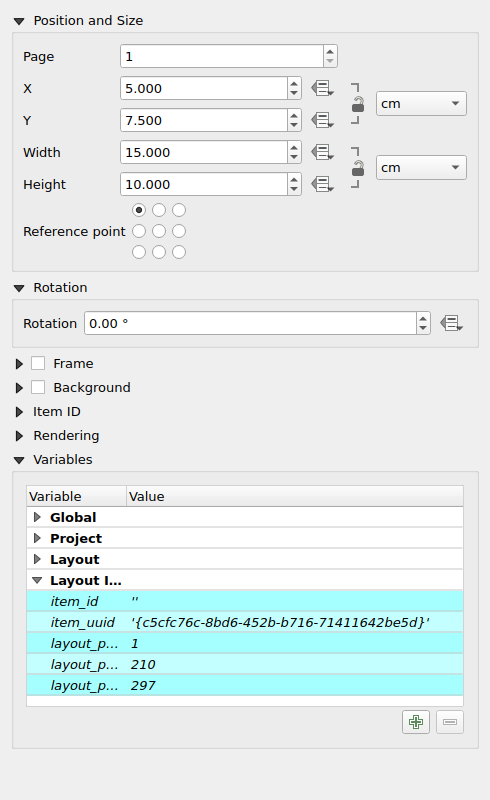Open data-defined override for Rotation
The height and width of the screenshot is (800, 490).
pos(452,323)
